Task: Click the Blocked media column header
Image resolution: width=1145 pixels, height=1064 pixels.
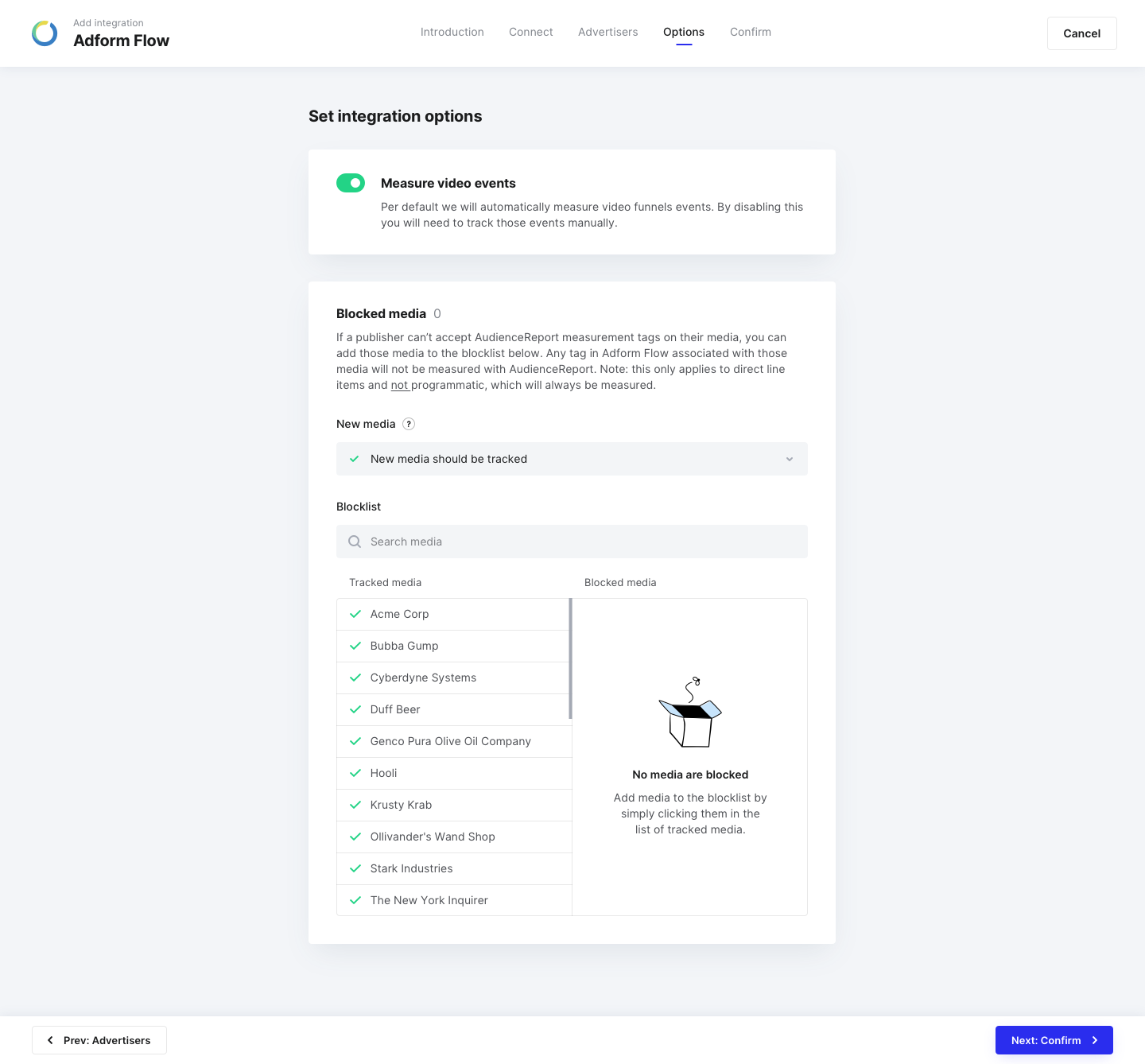Action: click(620, 582)
